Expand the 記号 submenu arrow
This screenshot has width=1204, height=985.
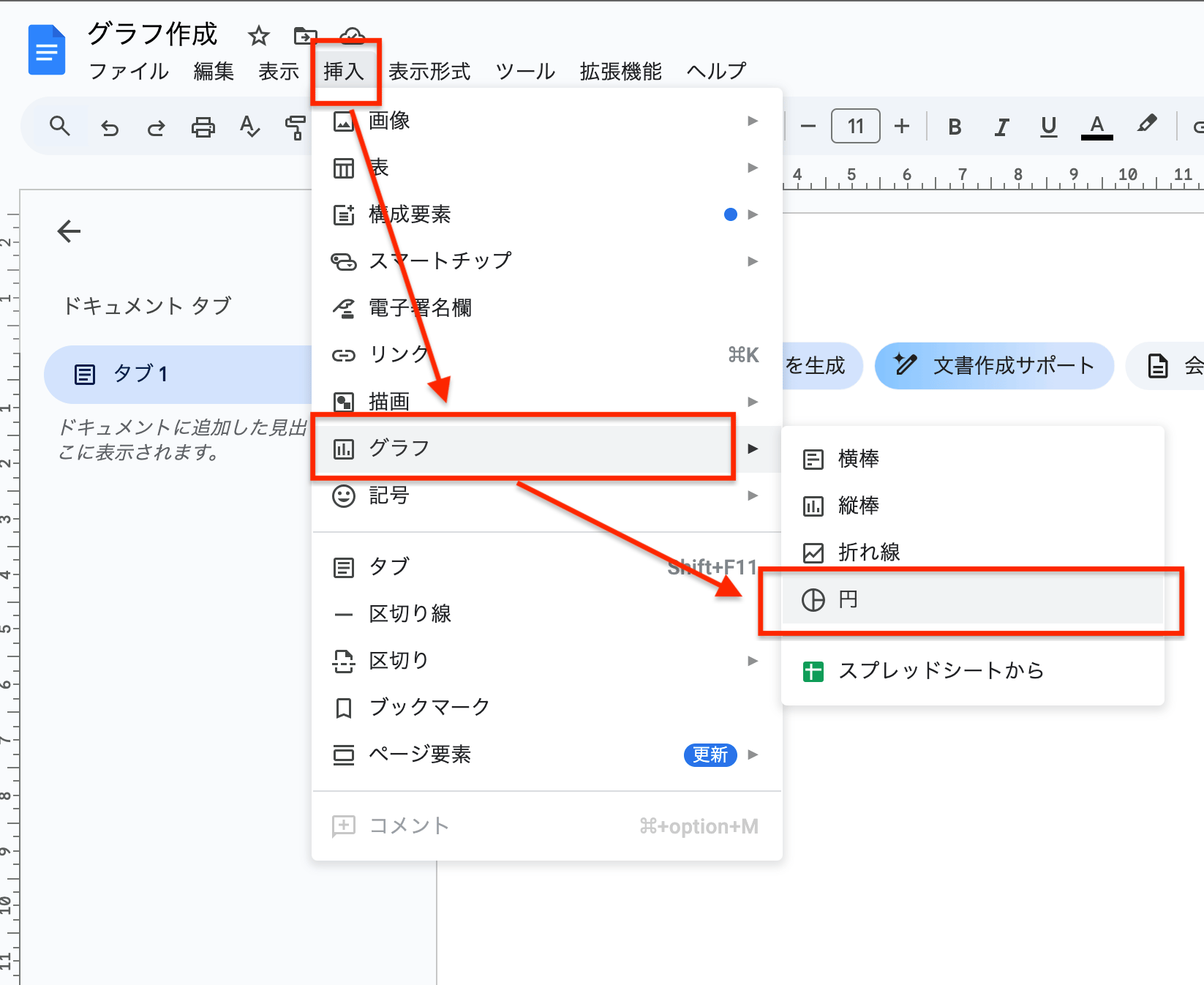pos(753,495)
